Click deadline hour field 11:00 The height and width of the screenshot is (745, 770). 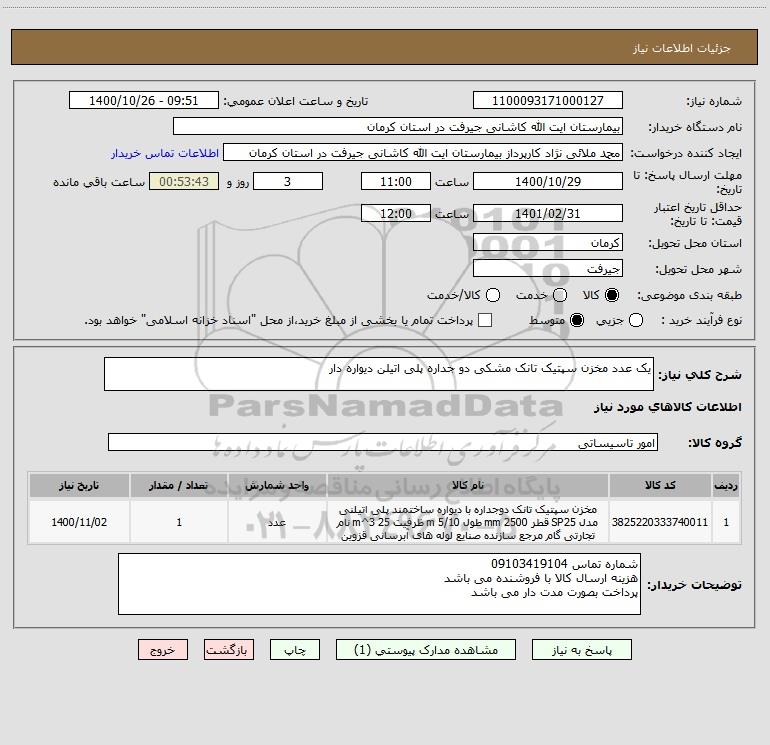(x=396, y=181)
